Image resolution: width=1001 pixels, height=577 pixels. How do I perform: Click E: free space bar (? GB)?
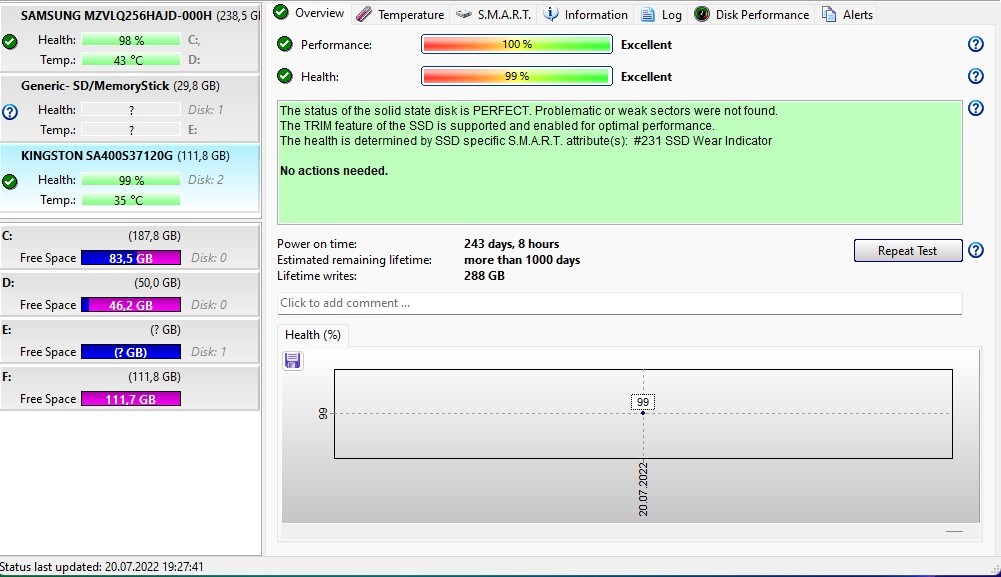click(131, 352)
